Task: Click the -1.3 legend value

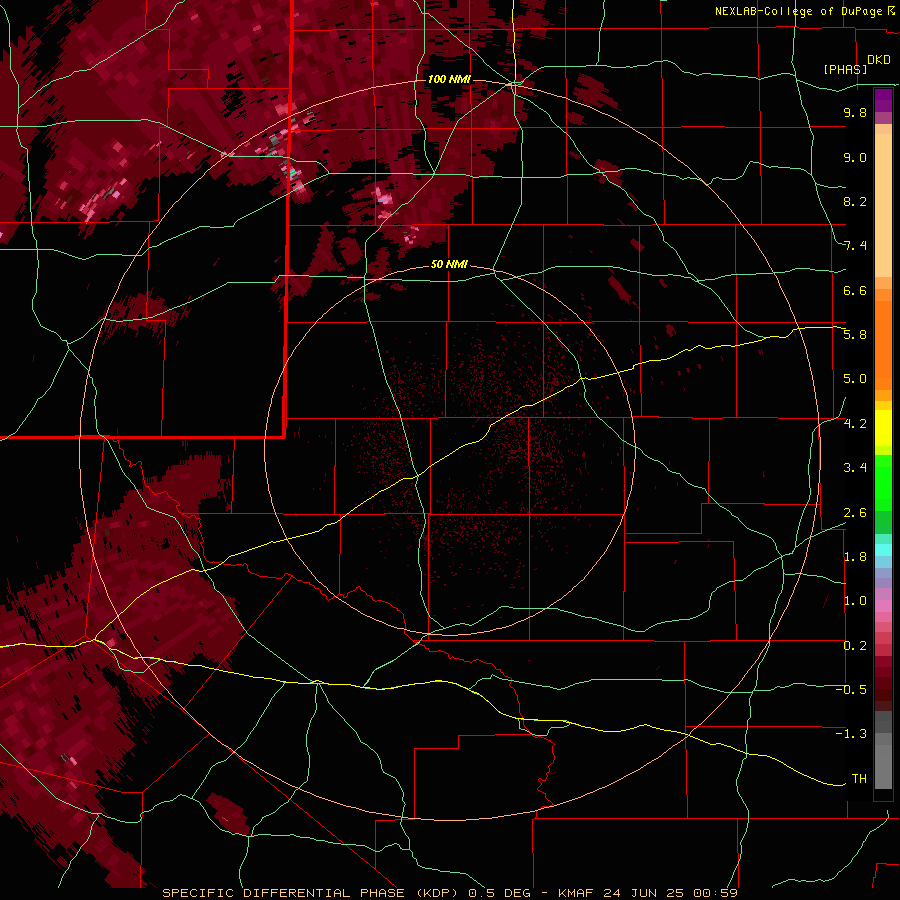Action: [851, 734]
